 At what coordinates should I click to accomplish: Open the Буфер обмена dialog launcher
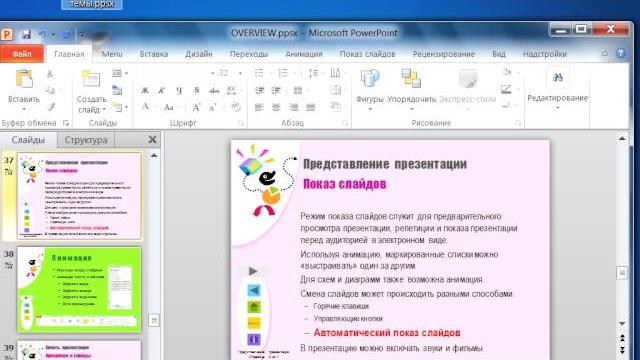(x=66, y=123)
